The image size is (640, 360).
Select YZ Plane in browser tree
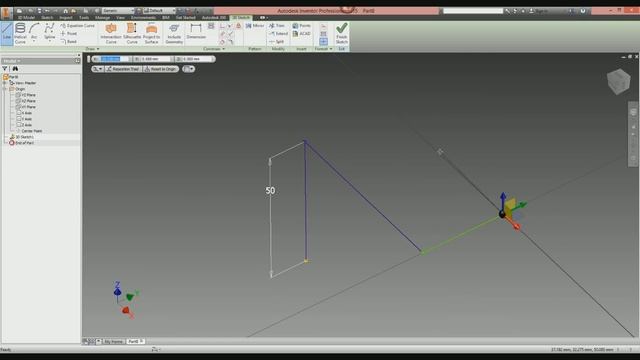click(26, 95)
